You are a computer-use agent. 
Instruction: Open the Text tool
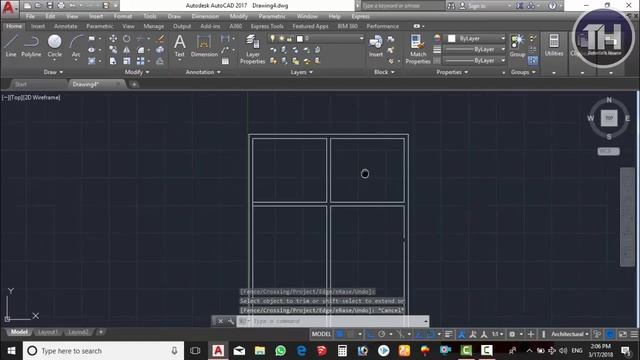(x=180, y=45)
